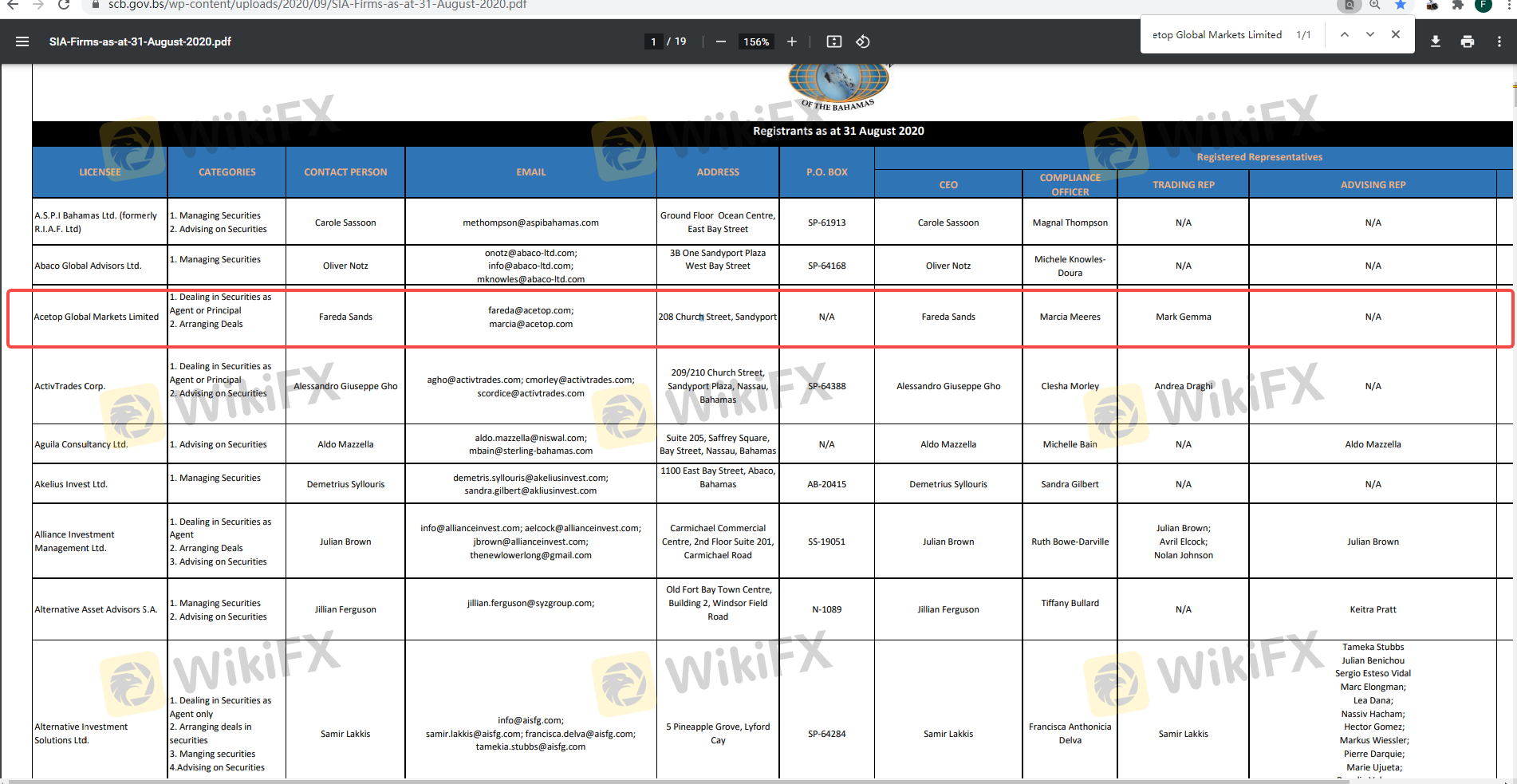
Task: Click the 156% zoom level field
Action: [755, 41]
